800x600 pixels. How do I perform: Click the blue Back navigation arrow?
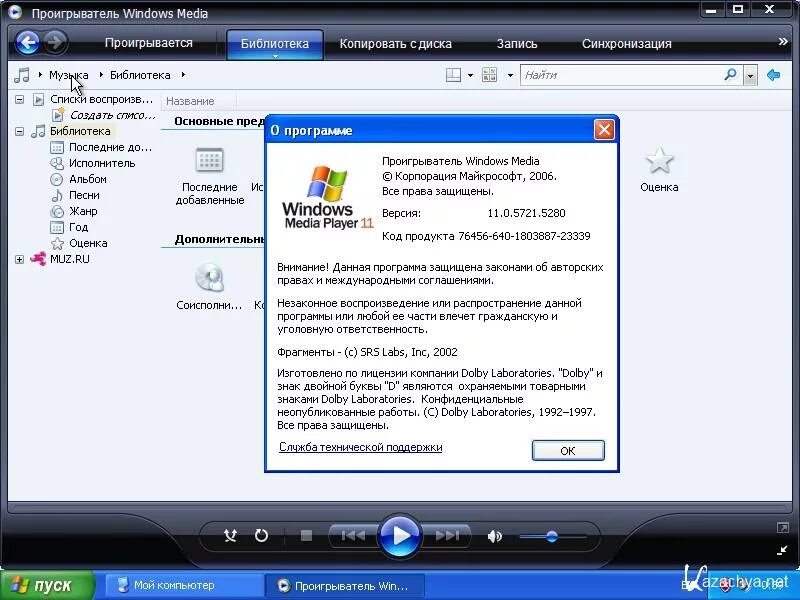pos(27,42)
